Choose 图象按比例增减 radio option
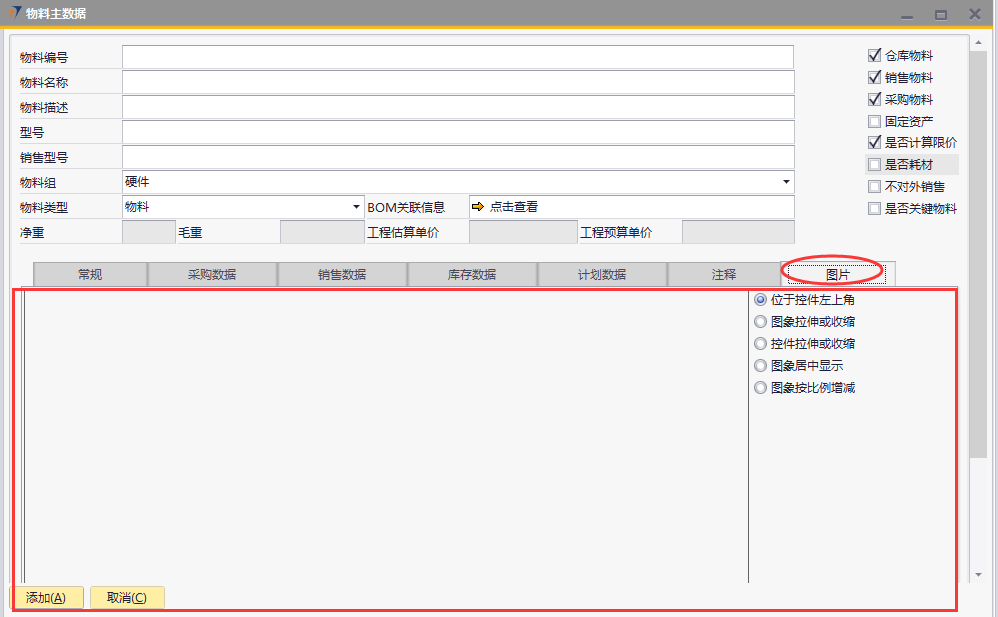998x617 pixels. (x=761, y=388)
